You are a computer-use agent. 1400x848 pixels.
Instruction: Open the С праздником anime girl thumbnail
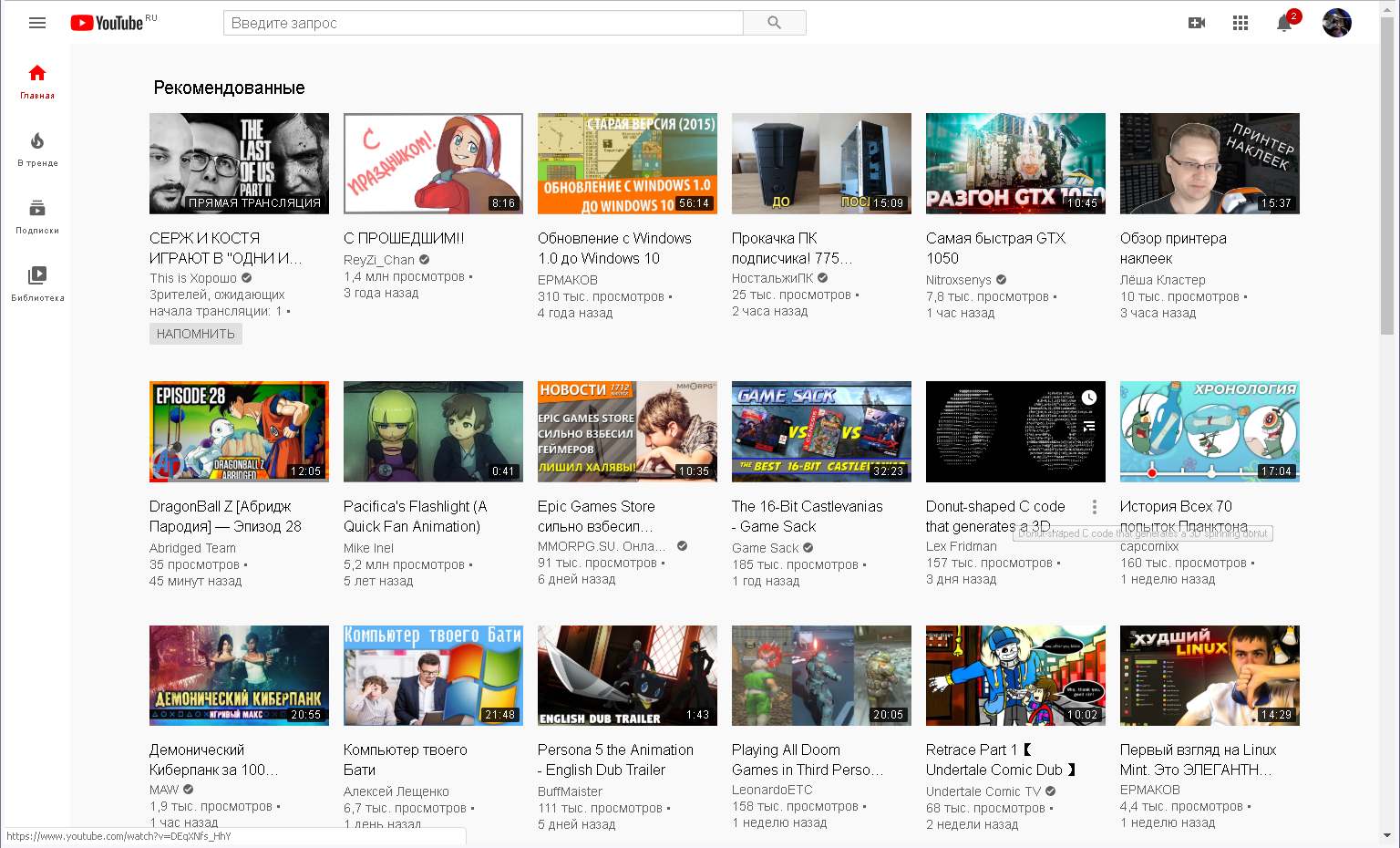pyautogui.click(x=433, y=163)
